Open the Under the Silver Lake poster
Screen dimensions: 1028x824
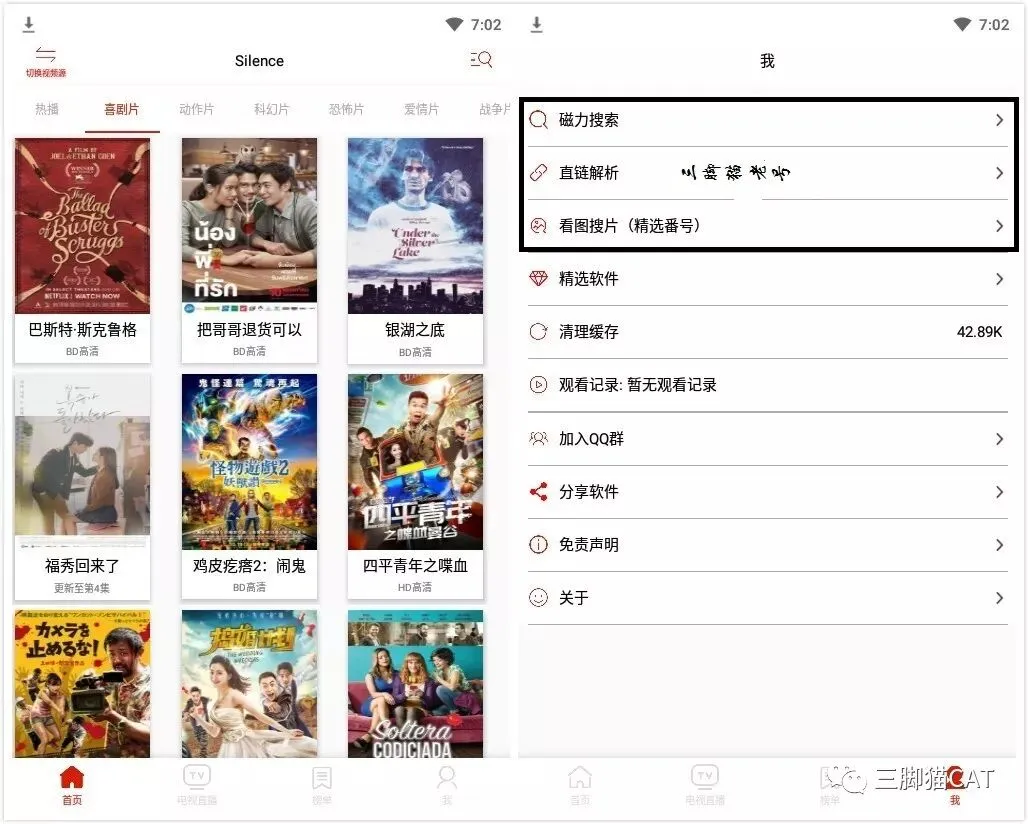416,226
